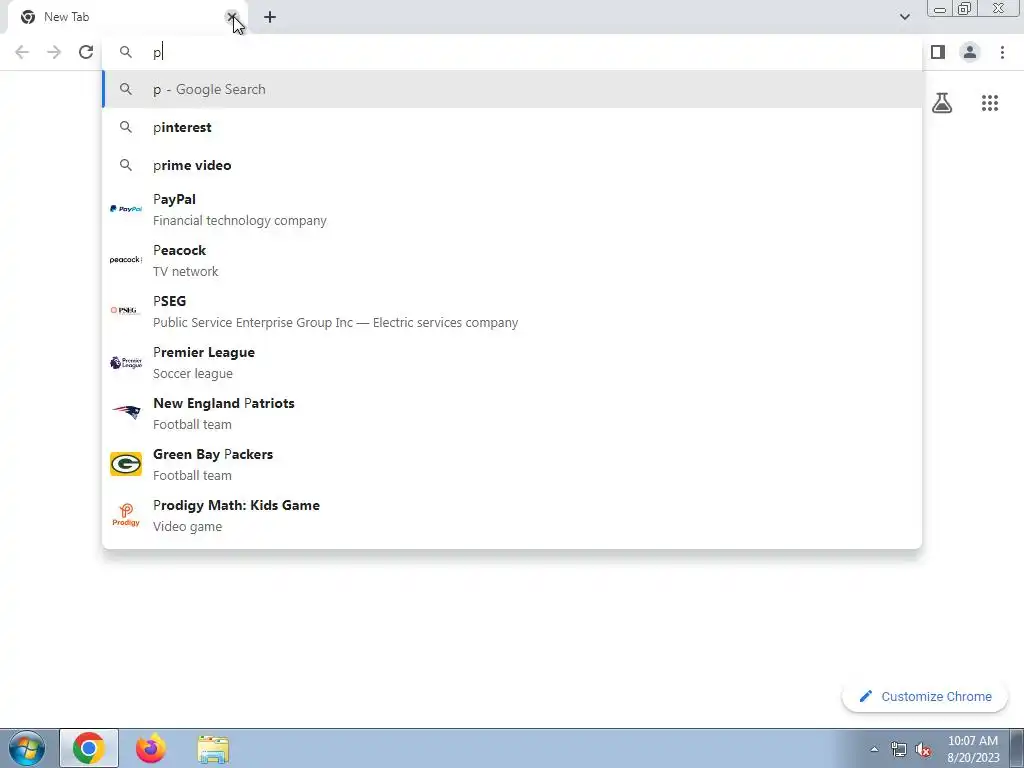This screenshot has width=1024, height=768.
Task: Click the Chrome taskbar icon
Action: [x=89, y=748]
